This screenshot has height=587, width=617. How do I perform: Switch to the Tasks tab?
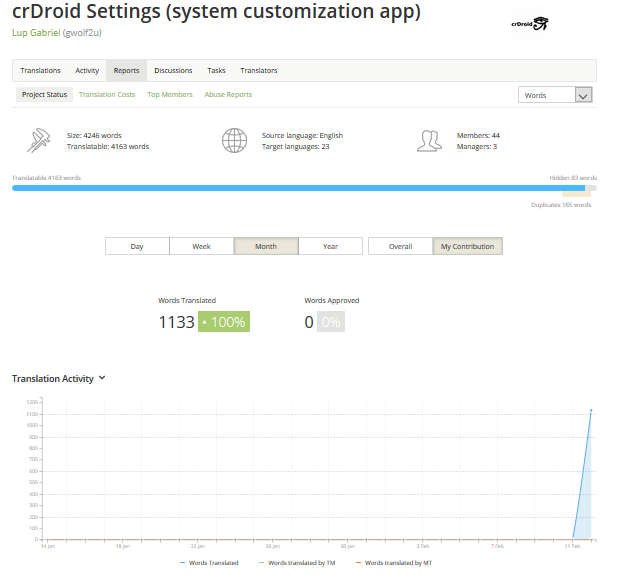(x=216, y=70)
